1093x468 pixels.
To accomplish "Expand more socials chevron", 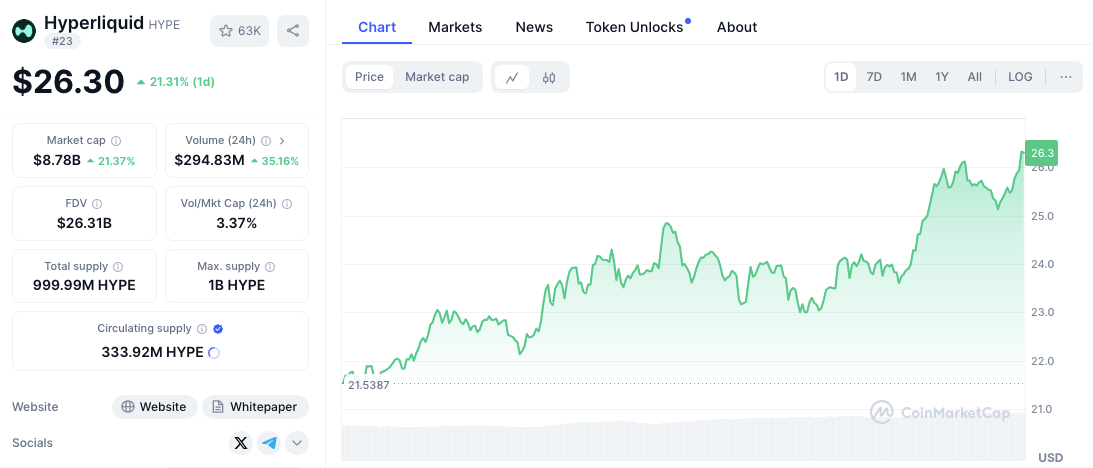I will tap(297, 443).
